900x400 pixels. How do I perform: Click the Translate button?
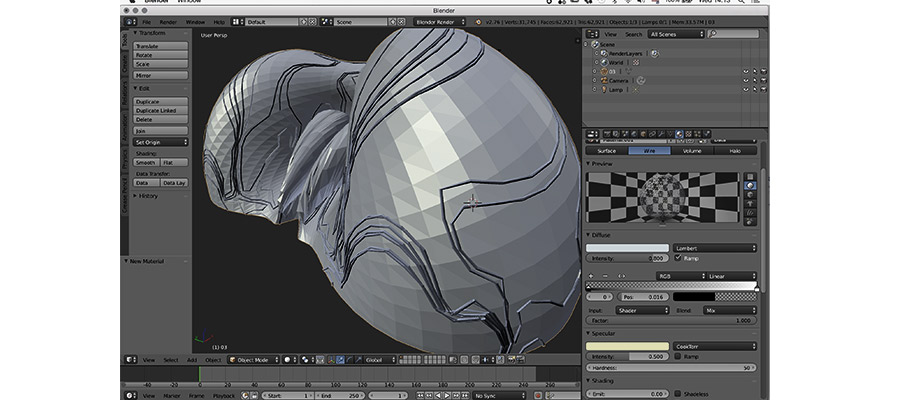[161, 46]
